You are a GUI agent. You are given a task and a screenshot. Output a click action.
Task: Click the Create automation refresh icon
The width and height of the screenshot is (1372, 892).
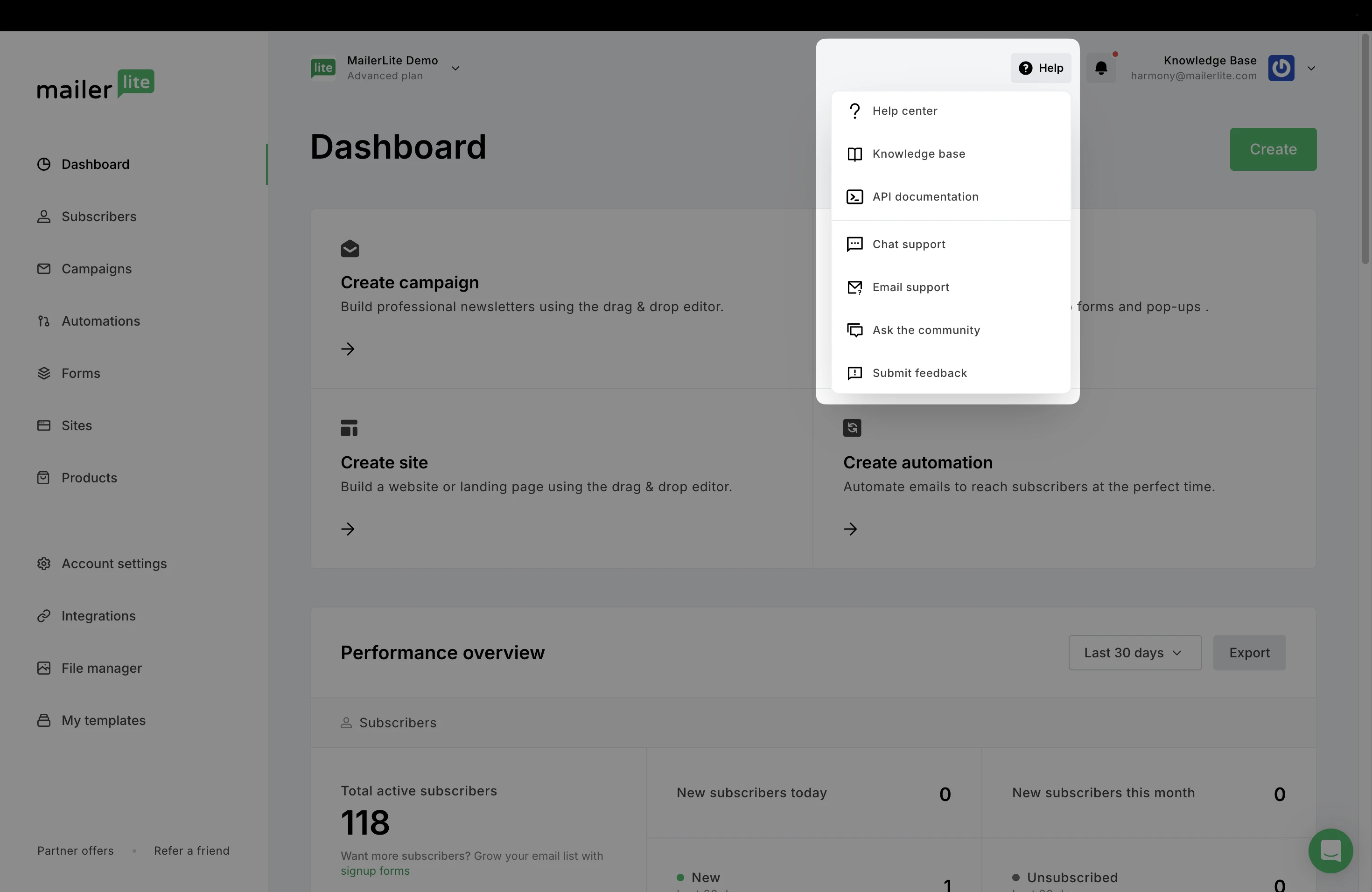[x=852, y=428]
